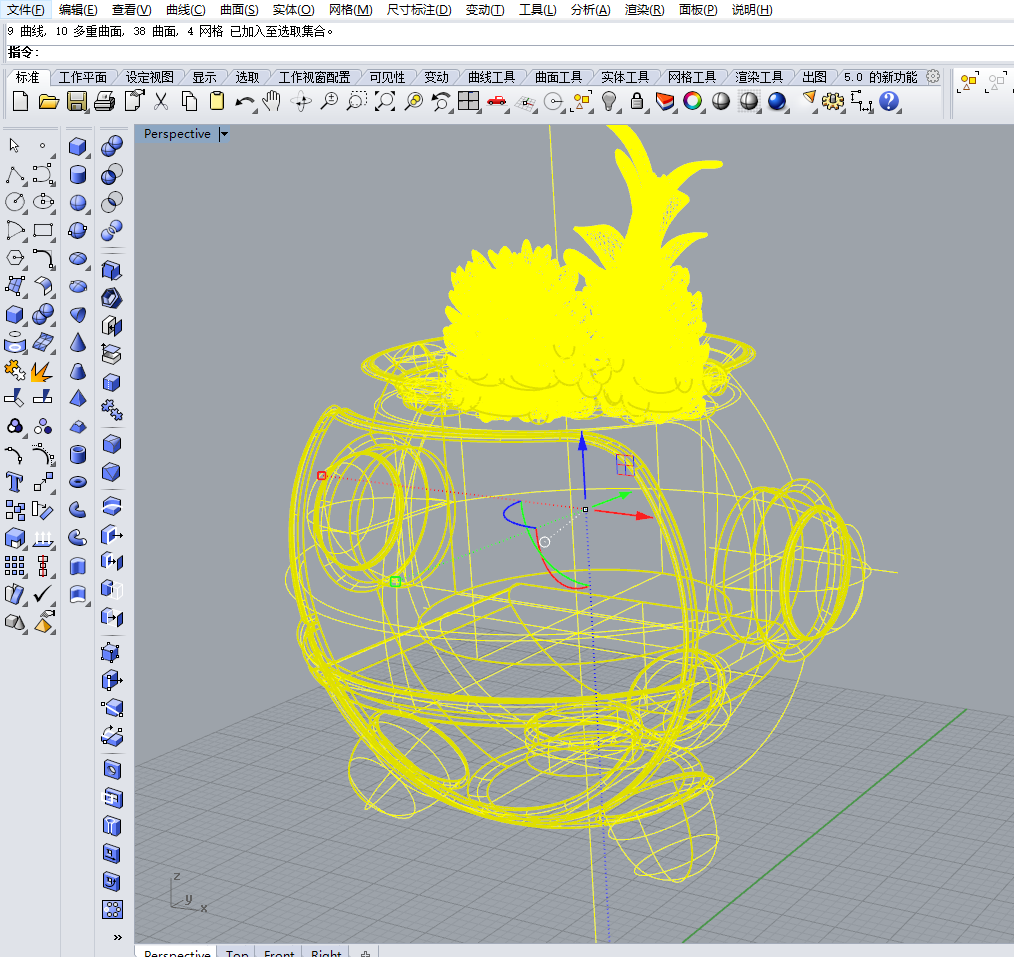Switch to the 设定视图 toolbar tab

149,78
